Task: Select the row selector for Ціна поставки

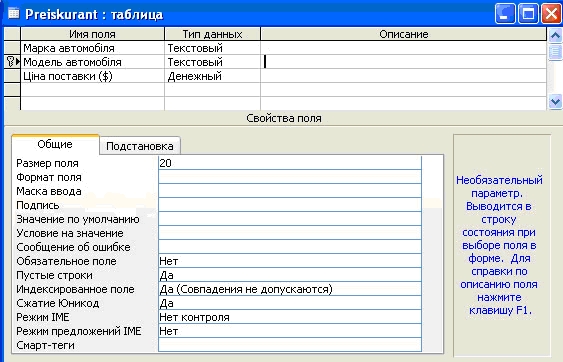Action: [12, 76]
